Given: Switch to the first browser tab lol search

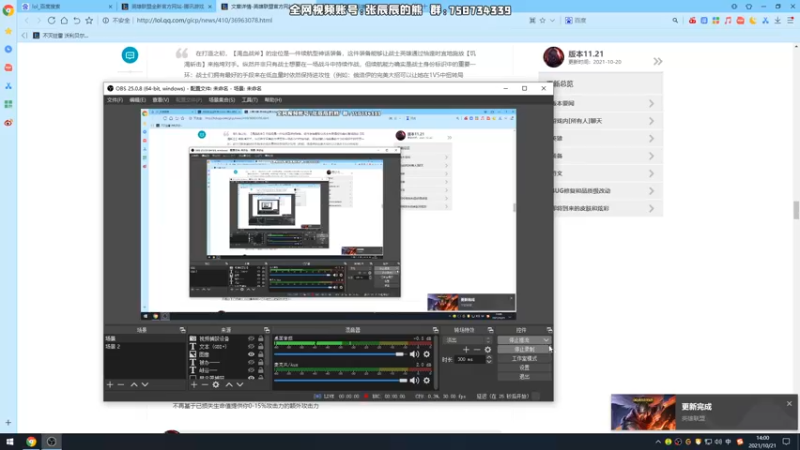Looking at the screenshot, I should 67,7.
